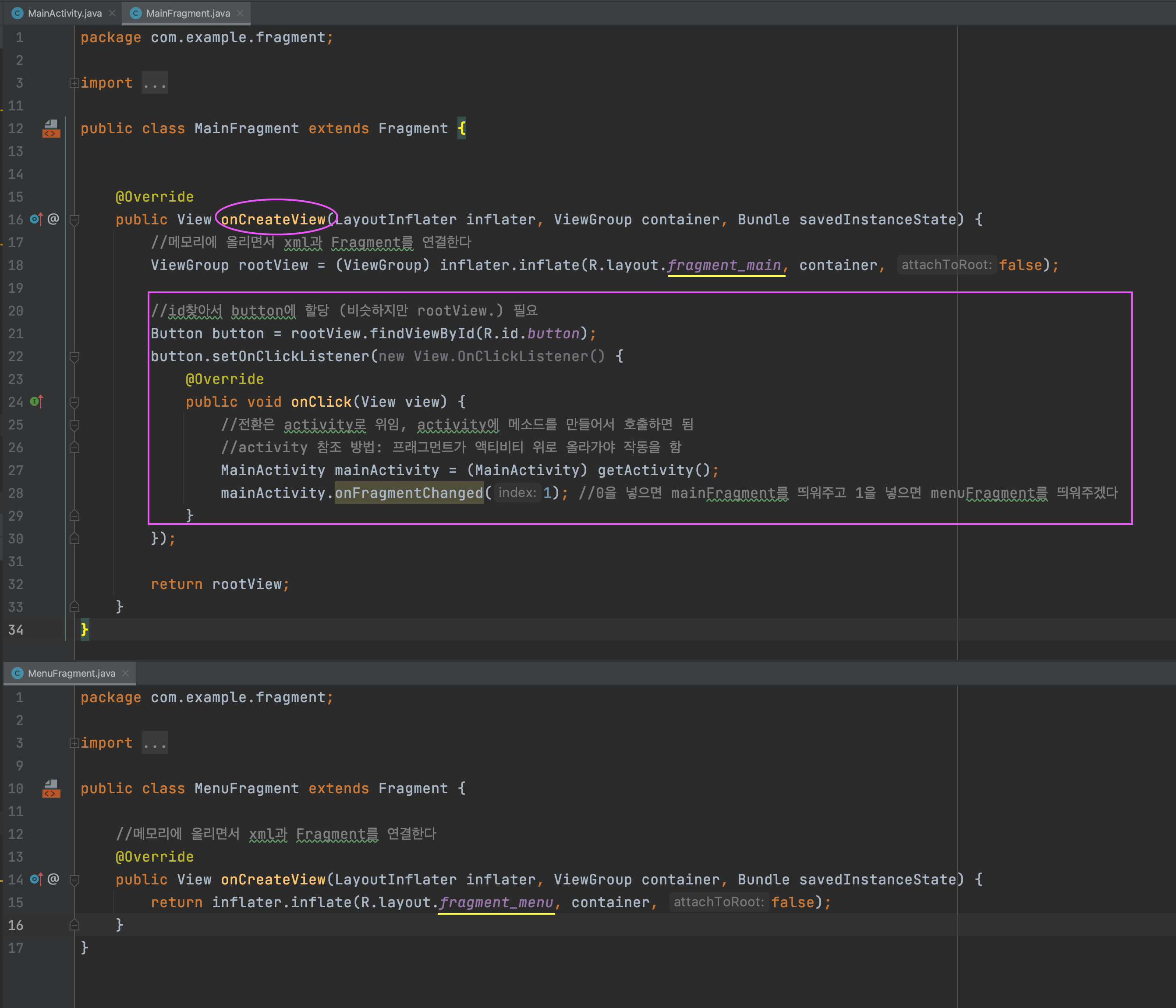Expand folded imports in MainFragment.java
Image resolution: width=1176 pixels, height=1008 pixels.
pyautogui.click(x=74, y=83)
